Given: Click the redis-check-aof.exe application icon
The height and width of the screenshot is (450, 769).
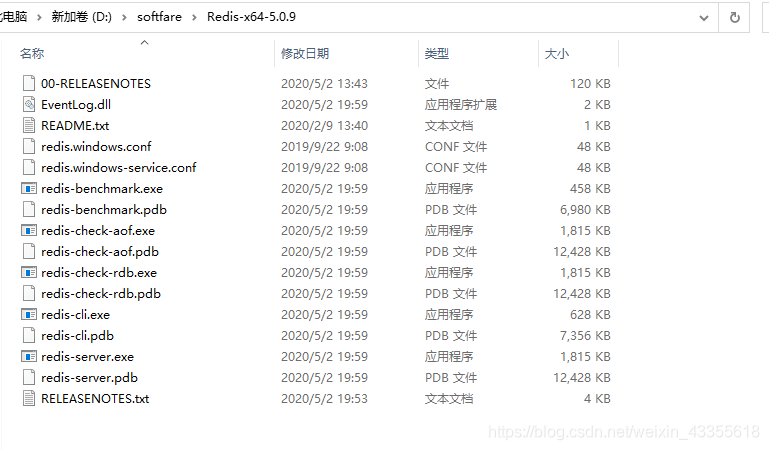Looking at the screenshot, I should tap(29, 230).
